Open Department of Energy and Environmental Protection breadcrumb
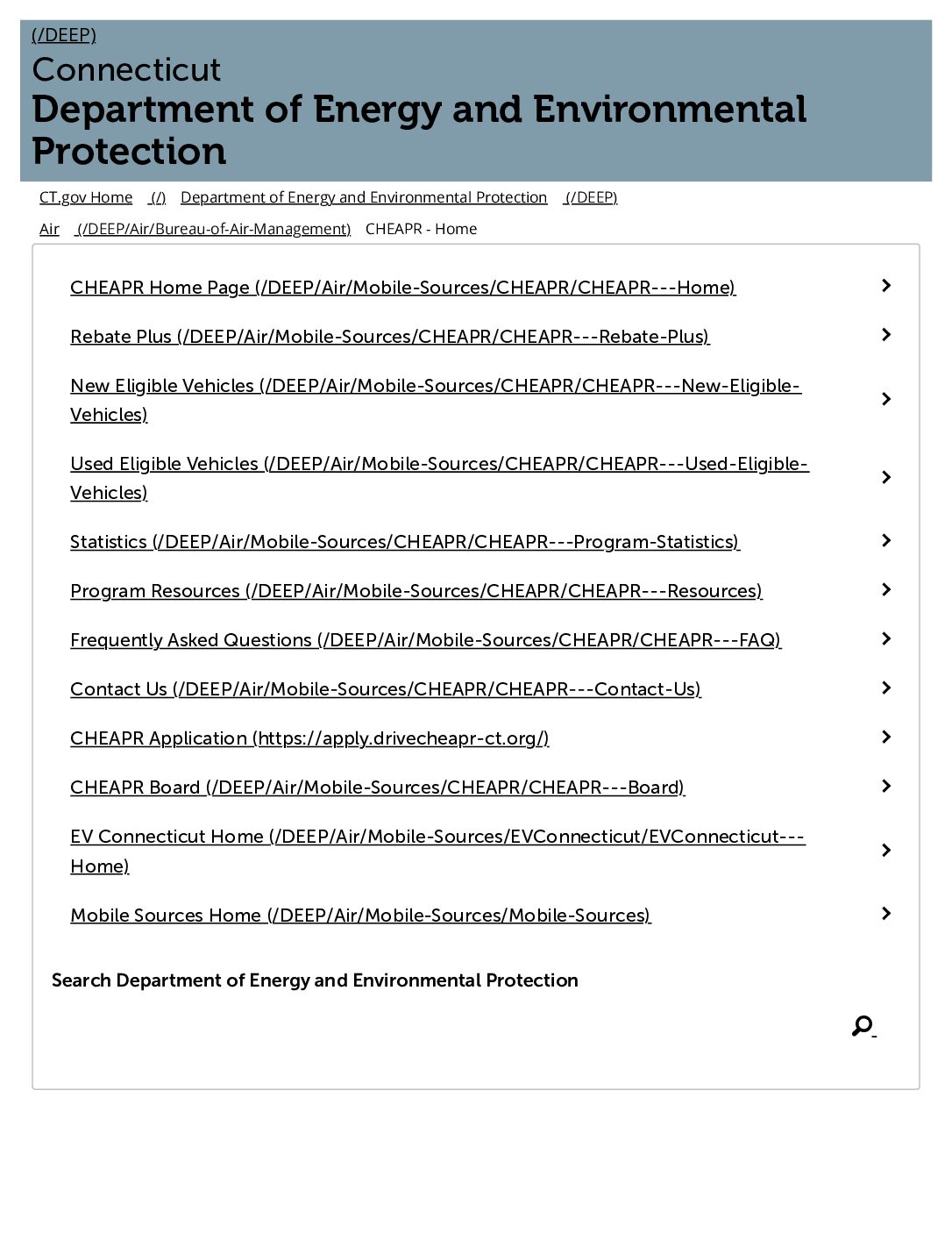Image resolution: width=952 pixels, height=1233 pixels. click(x=364, y=197)
